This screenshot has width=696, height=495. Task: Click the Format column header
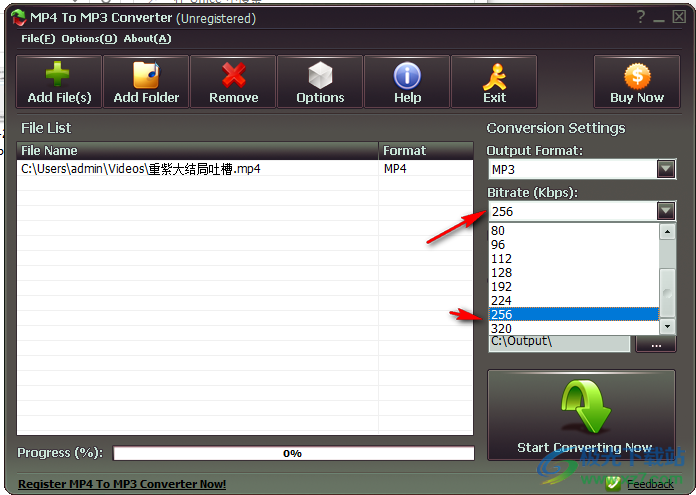tap(426, 151)
